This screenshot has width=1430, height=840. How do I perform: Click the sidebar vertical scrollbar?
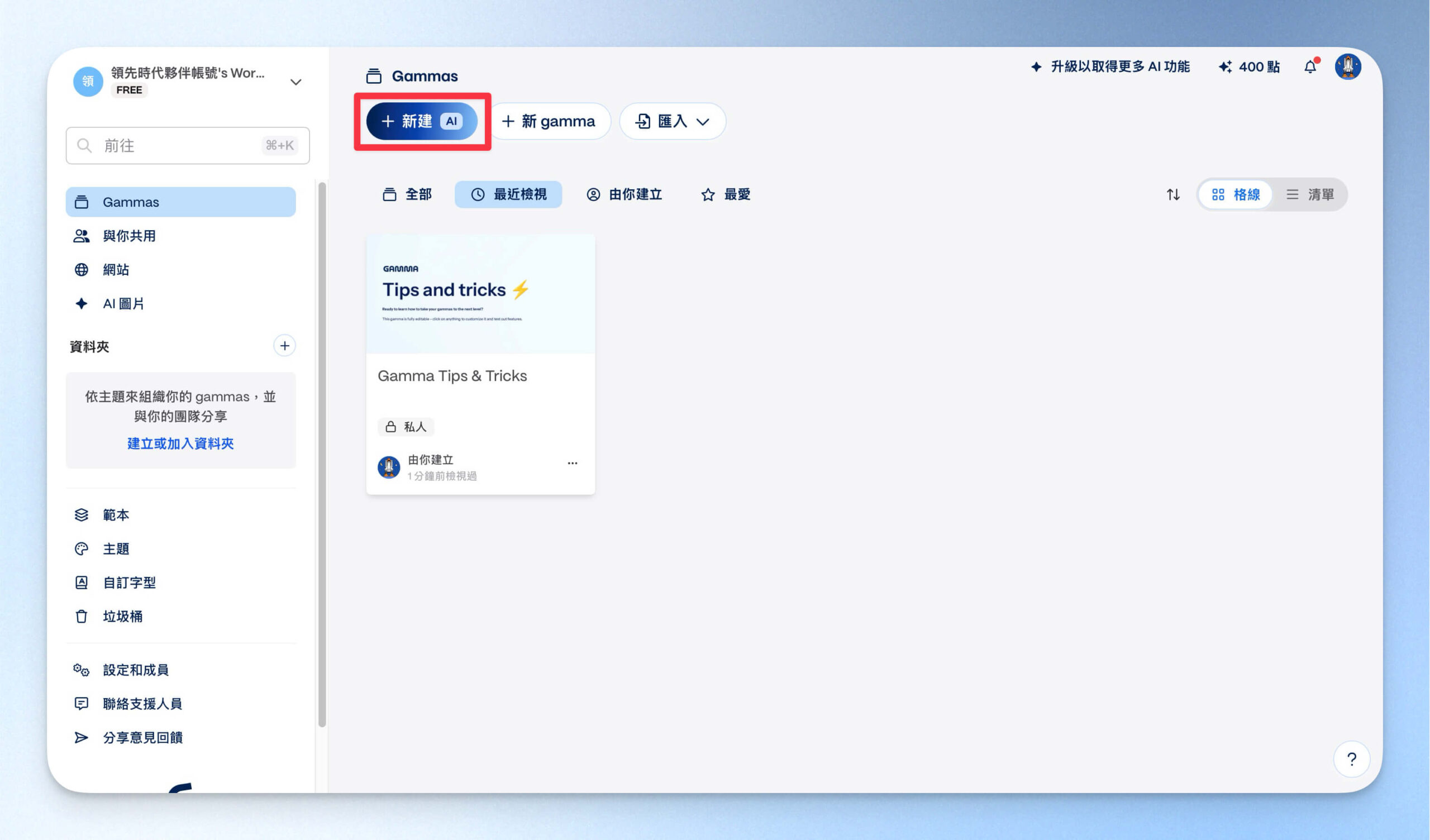click(322, 454)
